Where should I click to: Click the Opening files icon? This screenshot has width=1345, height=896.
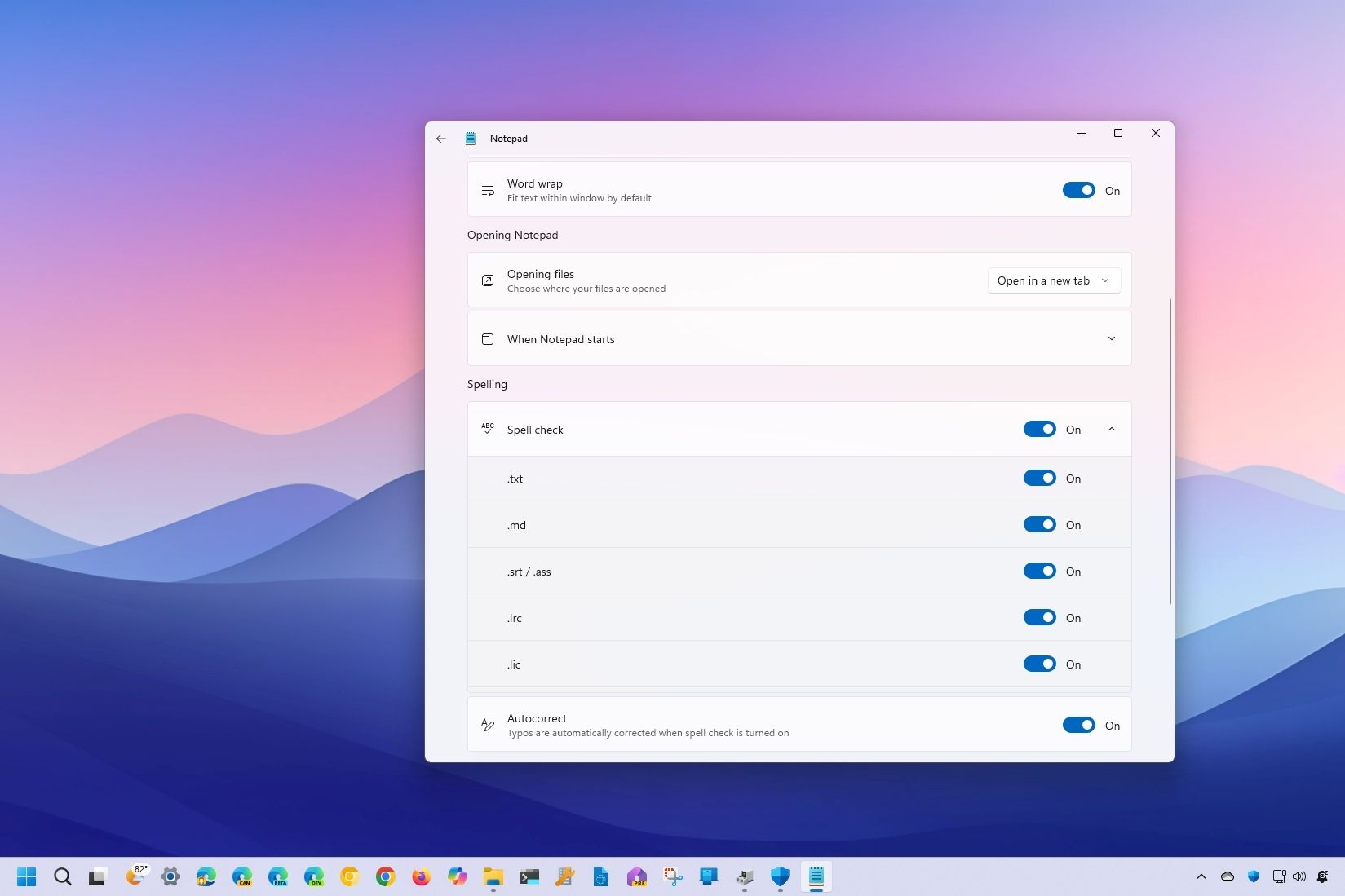click(x=487, y=280)
